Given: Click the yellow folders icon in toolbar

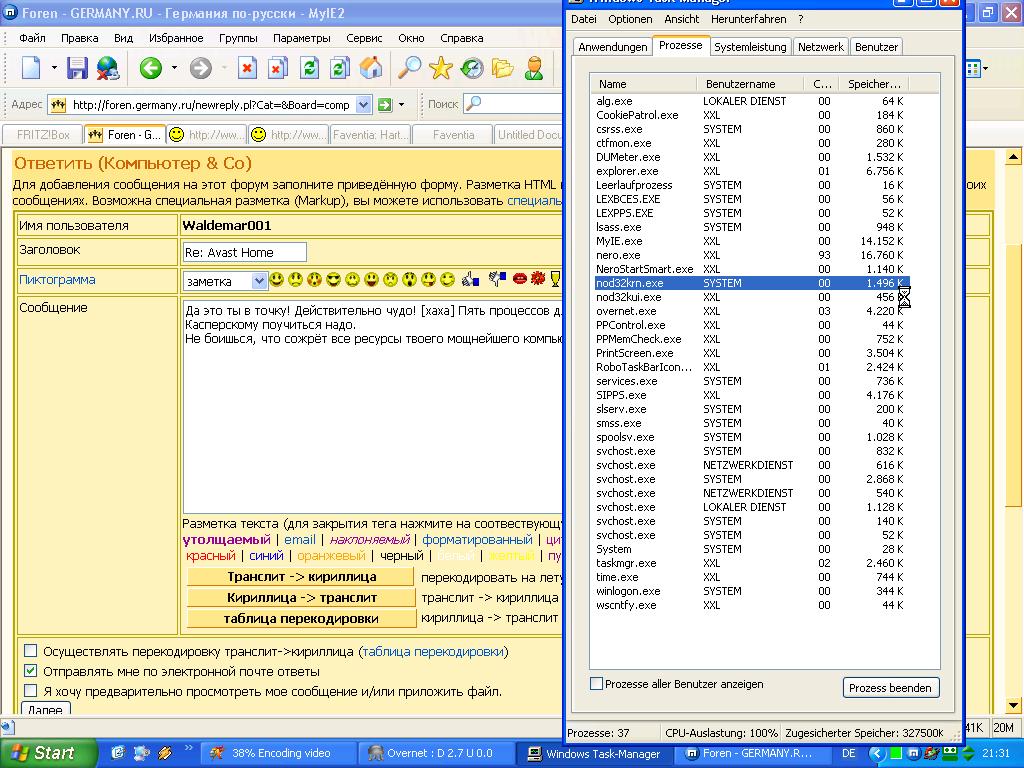Looking at the screenshot, I should click(503, 67).
